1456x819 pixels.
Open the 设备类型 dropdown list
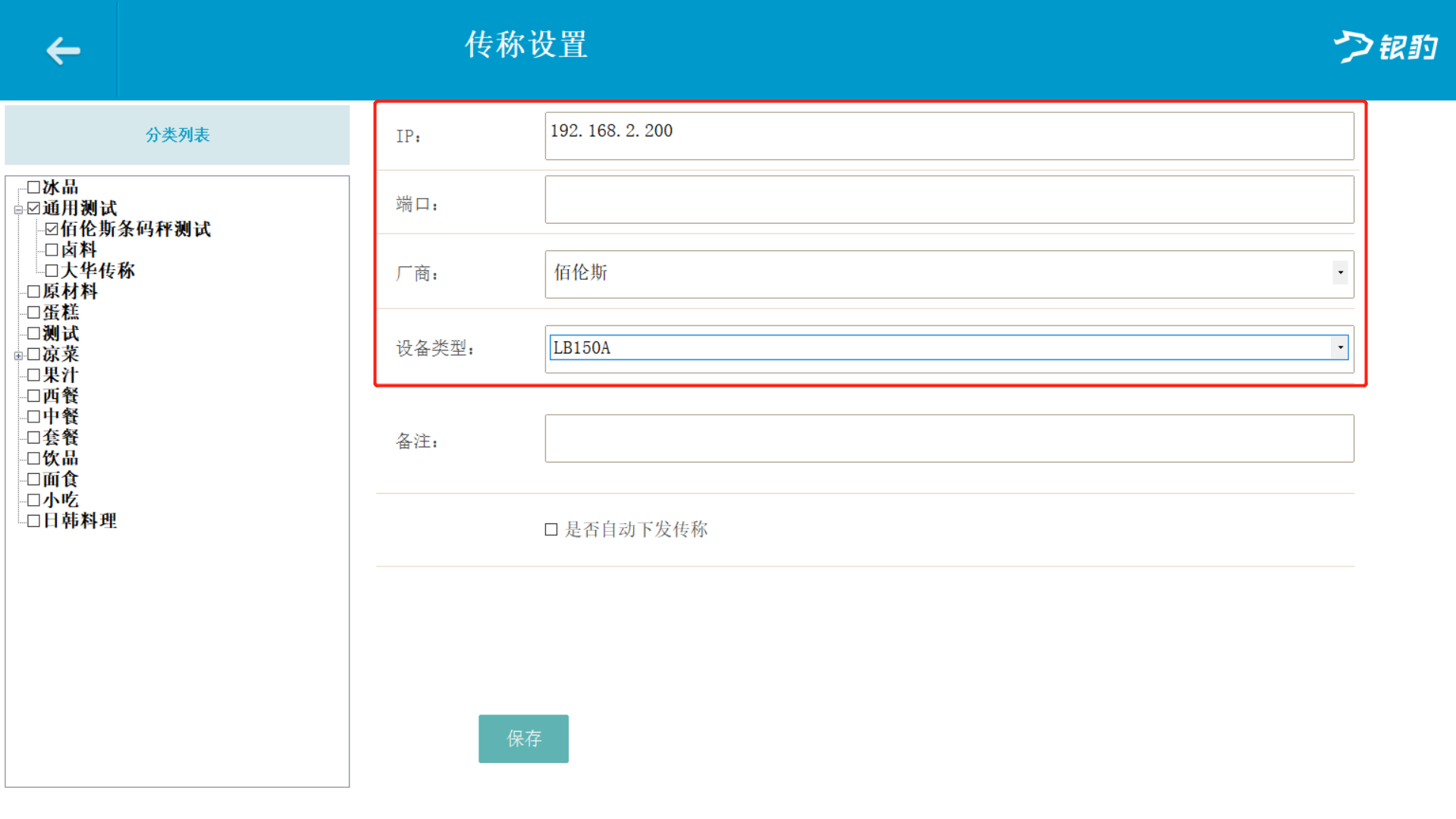pos(1340,348)
